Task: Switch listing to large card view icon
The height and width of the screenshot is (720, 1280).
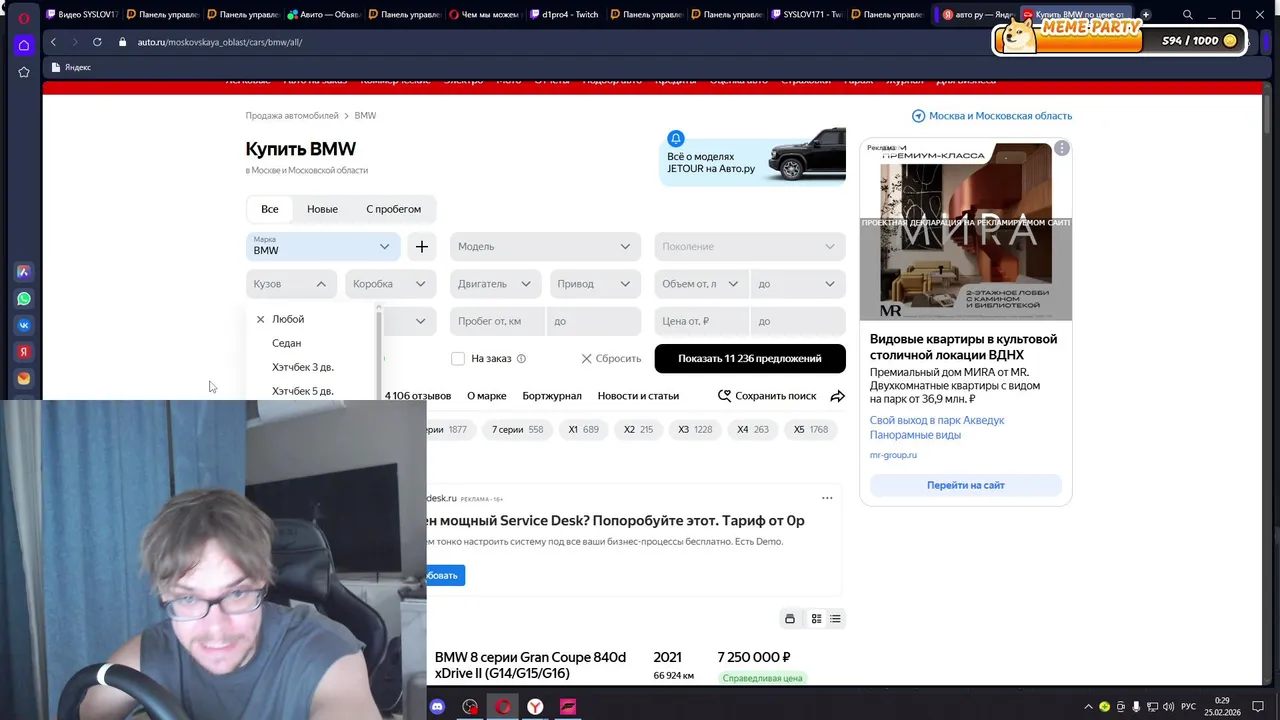Action: pos(790,619)
